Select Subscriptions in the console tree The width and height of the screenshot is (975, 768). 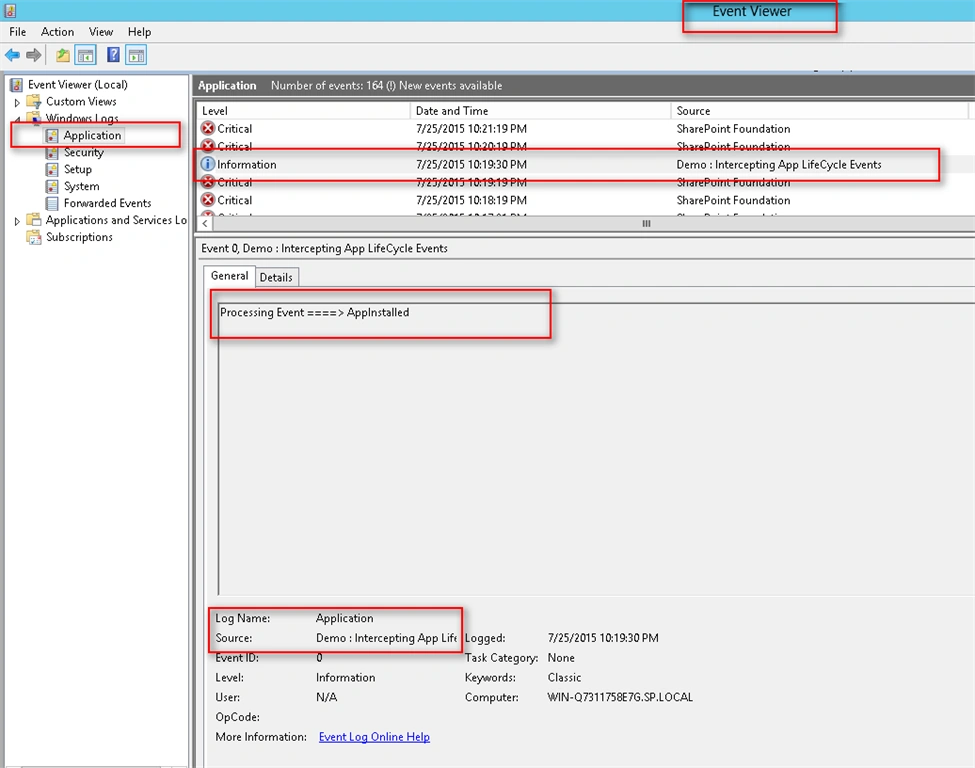click(x=79, y=237)
